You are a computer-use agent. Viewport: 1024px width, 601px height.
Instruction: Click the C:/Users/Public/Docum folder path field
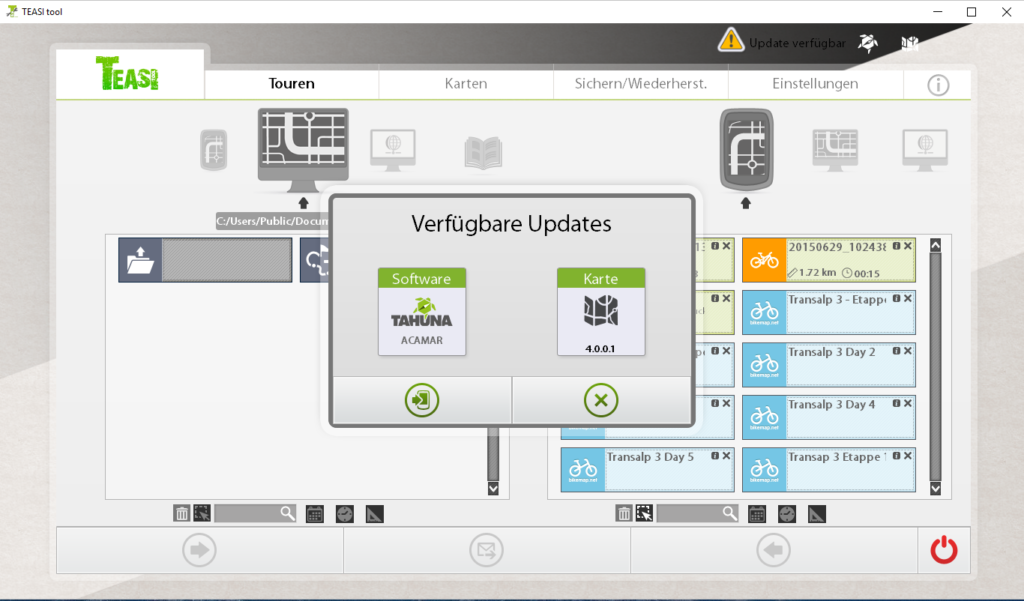pyautogui.click(x=272, y=221)
